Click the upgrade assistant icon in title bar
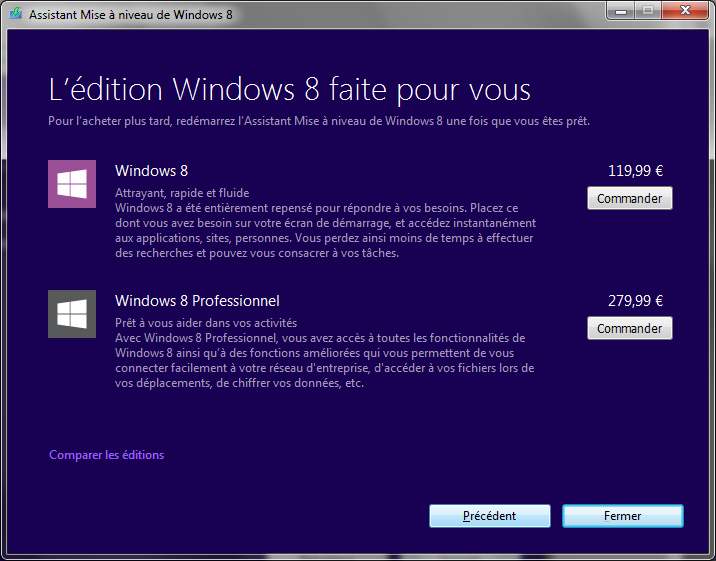 coord(14,16)
